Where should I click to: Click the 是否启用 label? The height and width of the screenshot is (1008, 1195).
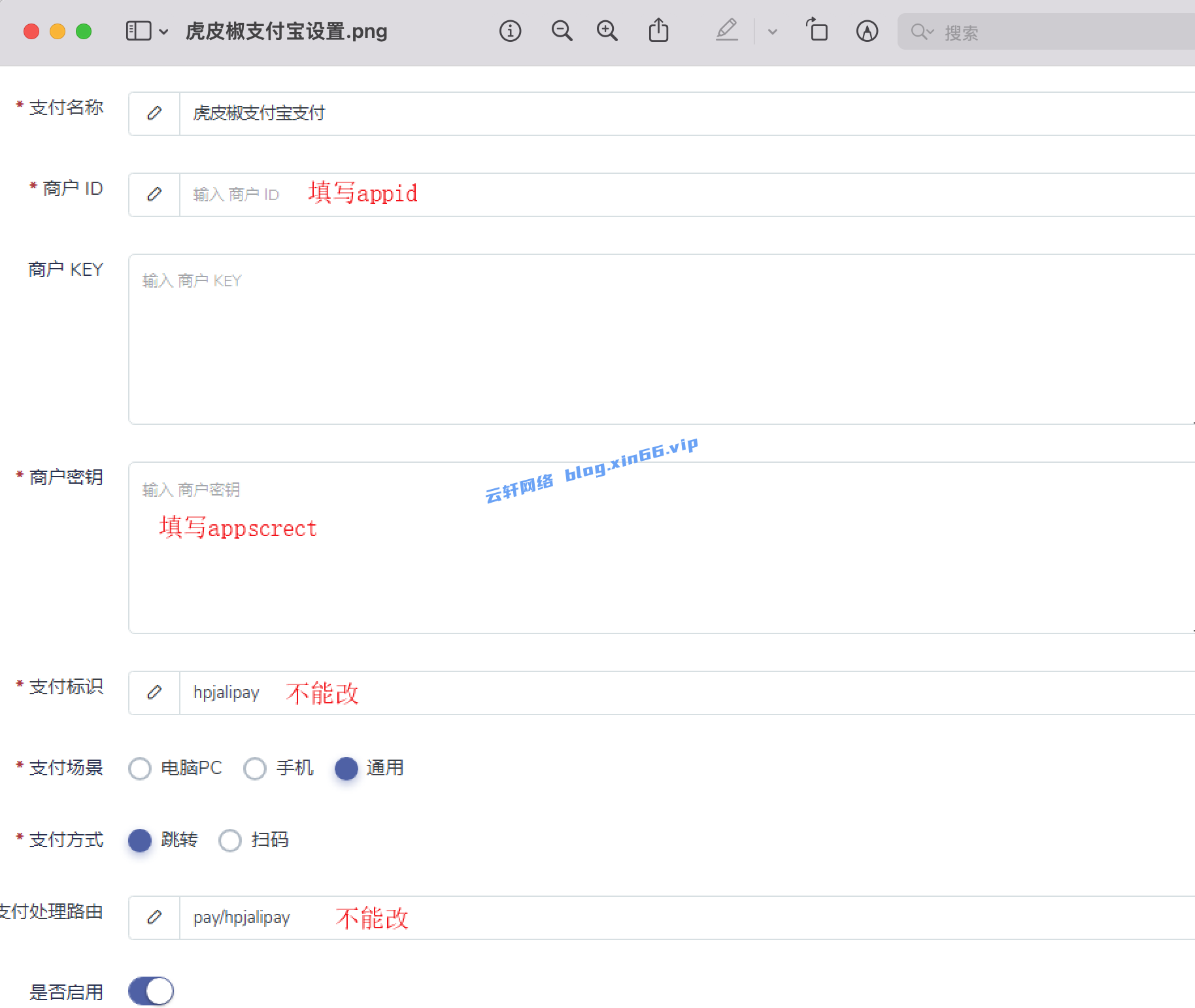pos(66,992)
